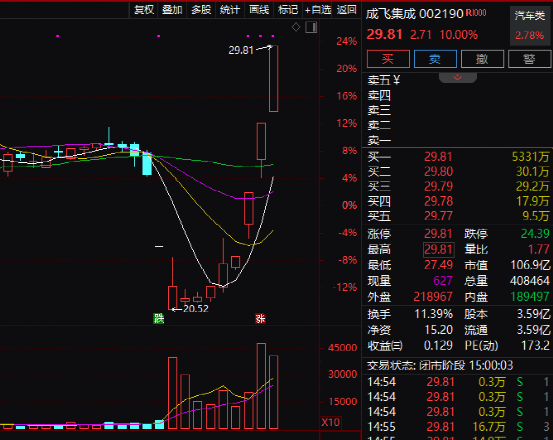553x440 pixels.
Task: Click the 20.52 low price label on chart
Action: pos(196,309)
